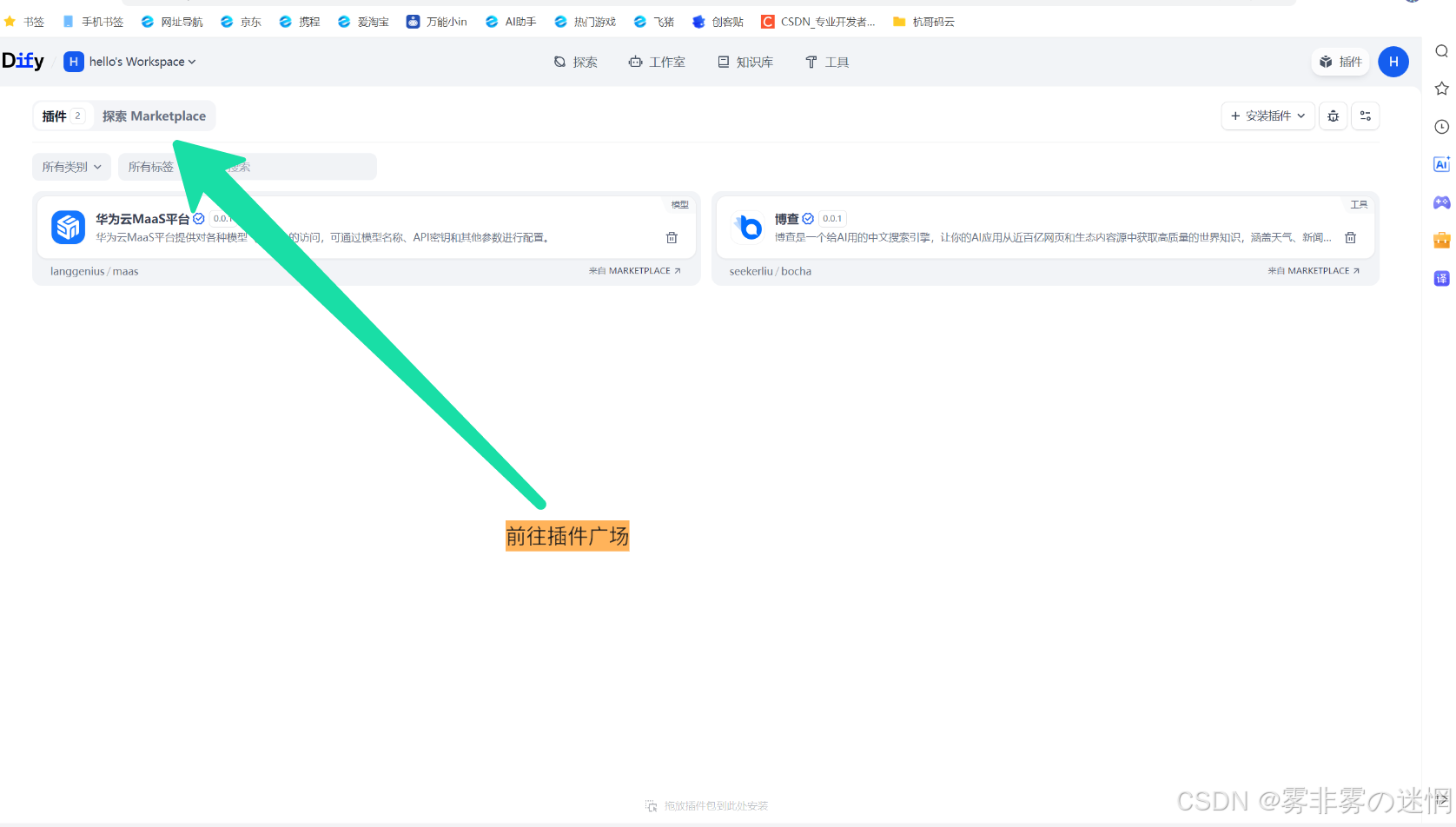Screen dimensions: 1456x827
Task: Open the 知识库 (Knowledge) nav item
Action: [x=745, y=62]
